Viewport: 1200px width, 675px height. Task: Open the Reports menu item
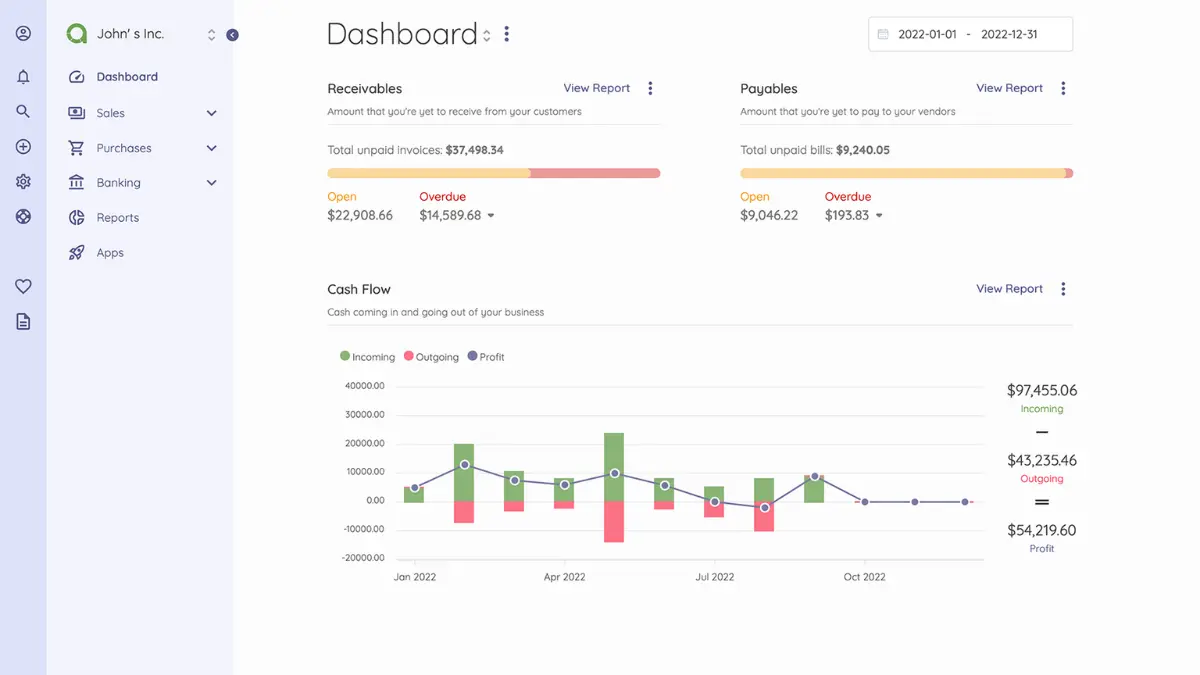(117, 218)
